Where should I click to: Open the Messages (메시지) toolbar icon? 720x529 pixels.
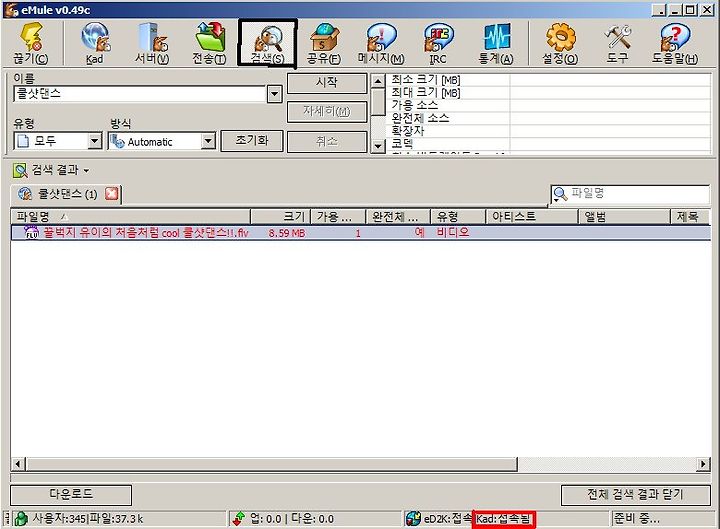click(x=381, y=43)
